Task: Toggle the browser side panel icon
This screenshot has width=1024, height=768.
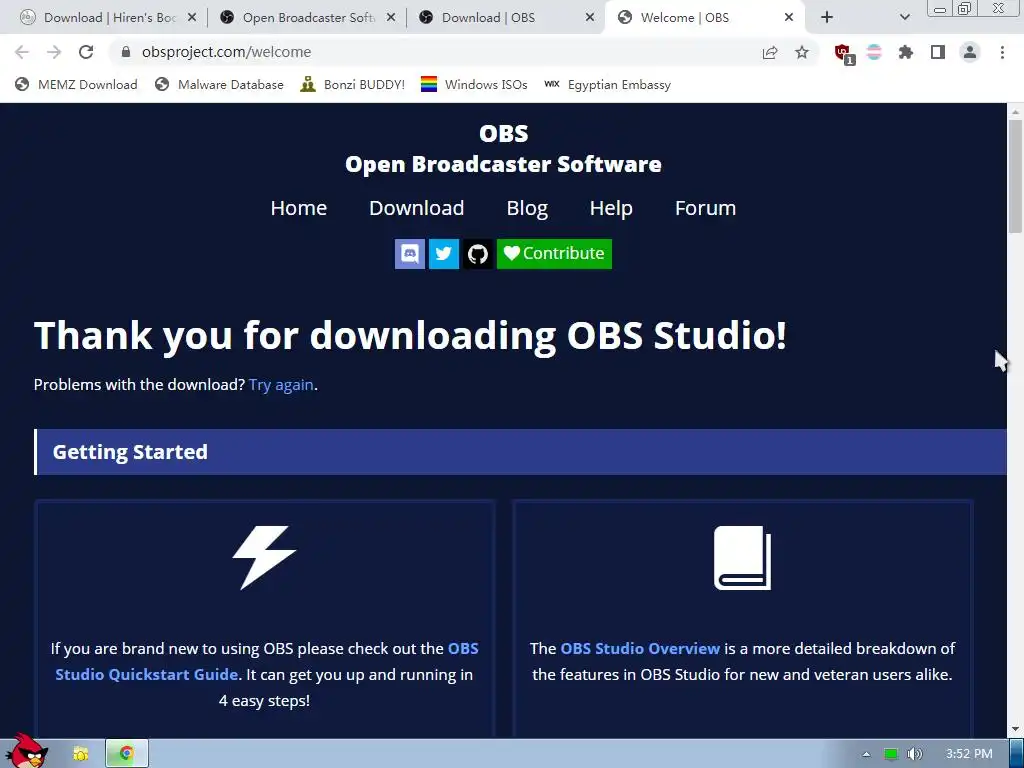Action: [x=938, y=52]
